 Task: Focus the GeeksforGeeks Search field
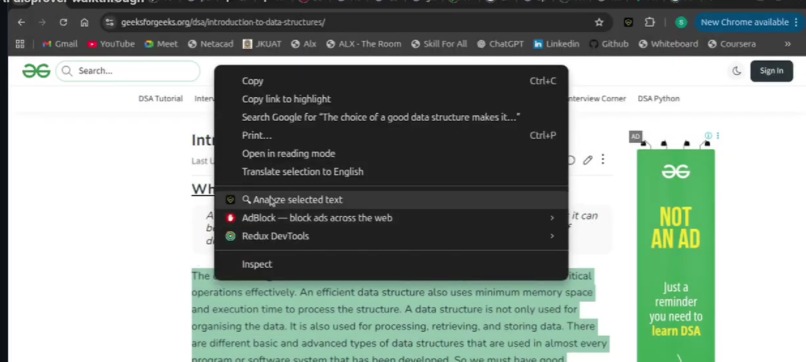tap(127, 71)
